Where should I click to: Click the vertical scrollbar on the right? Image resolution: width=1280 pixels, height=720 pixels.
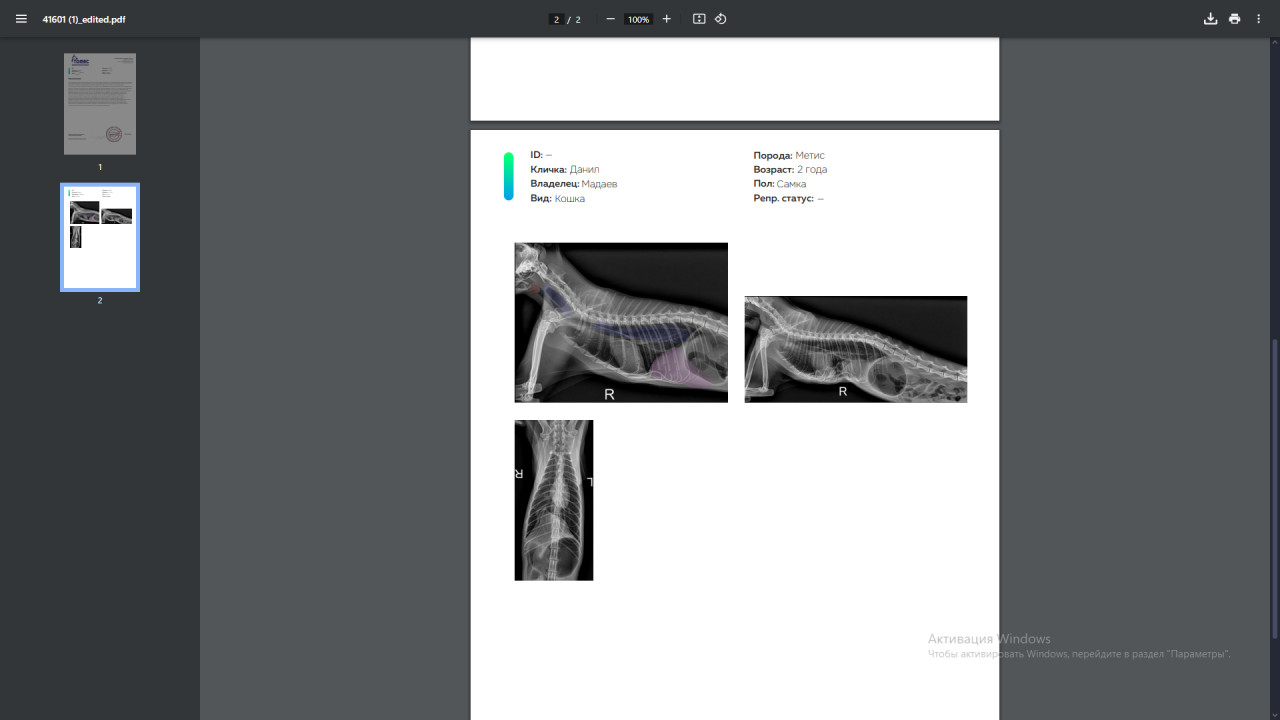click(1274, 488)
